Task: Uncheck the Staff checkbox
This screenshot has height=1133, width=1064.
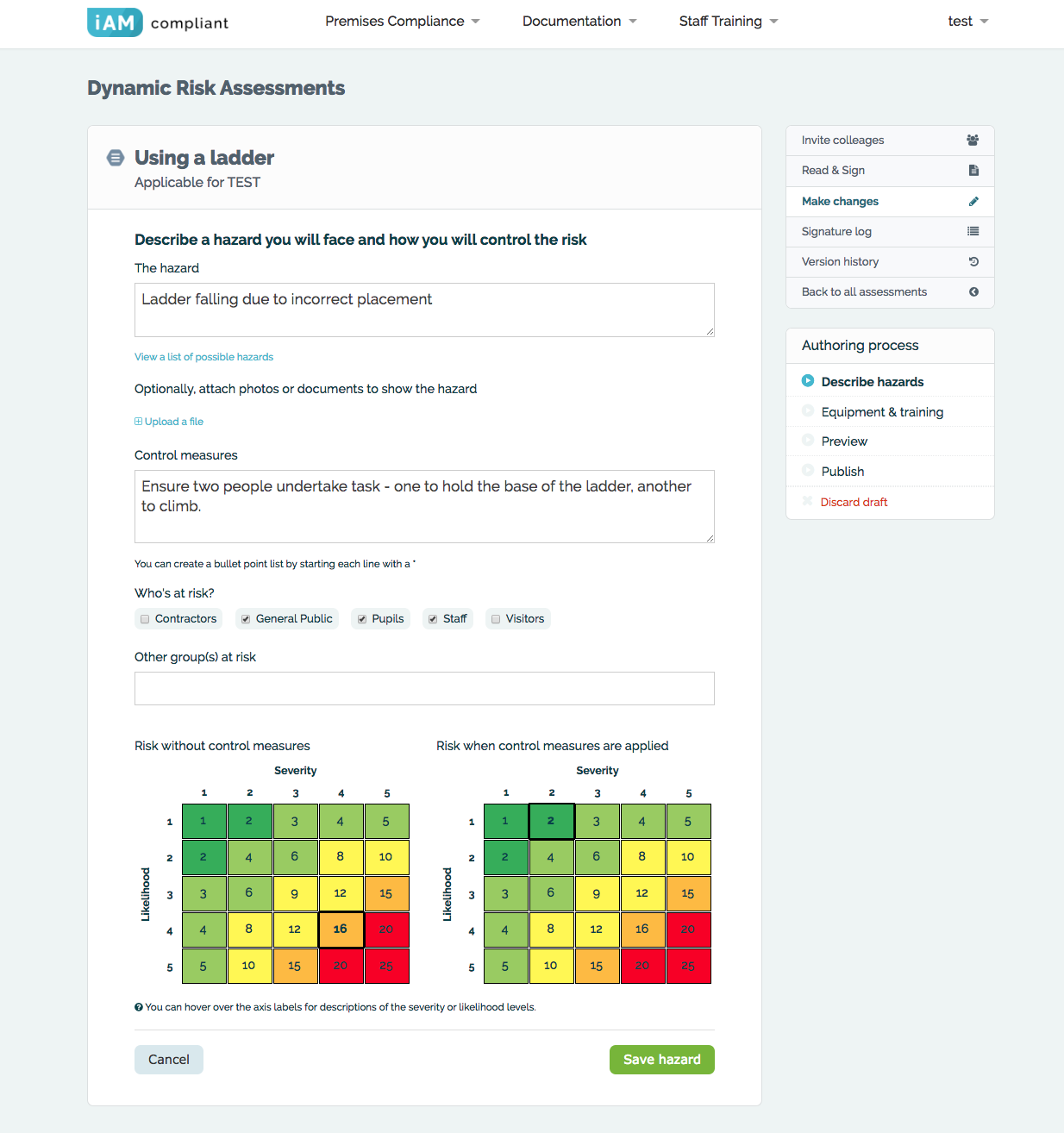Action: pyautogui.click(x=433, y=618)
